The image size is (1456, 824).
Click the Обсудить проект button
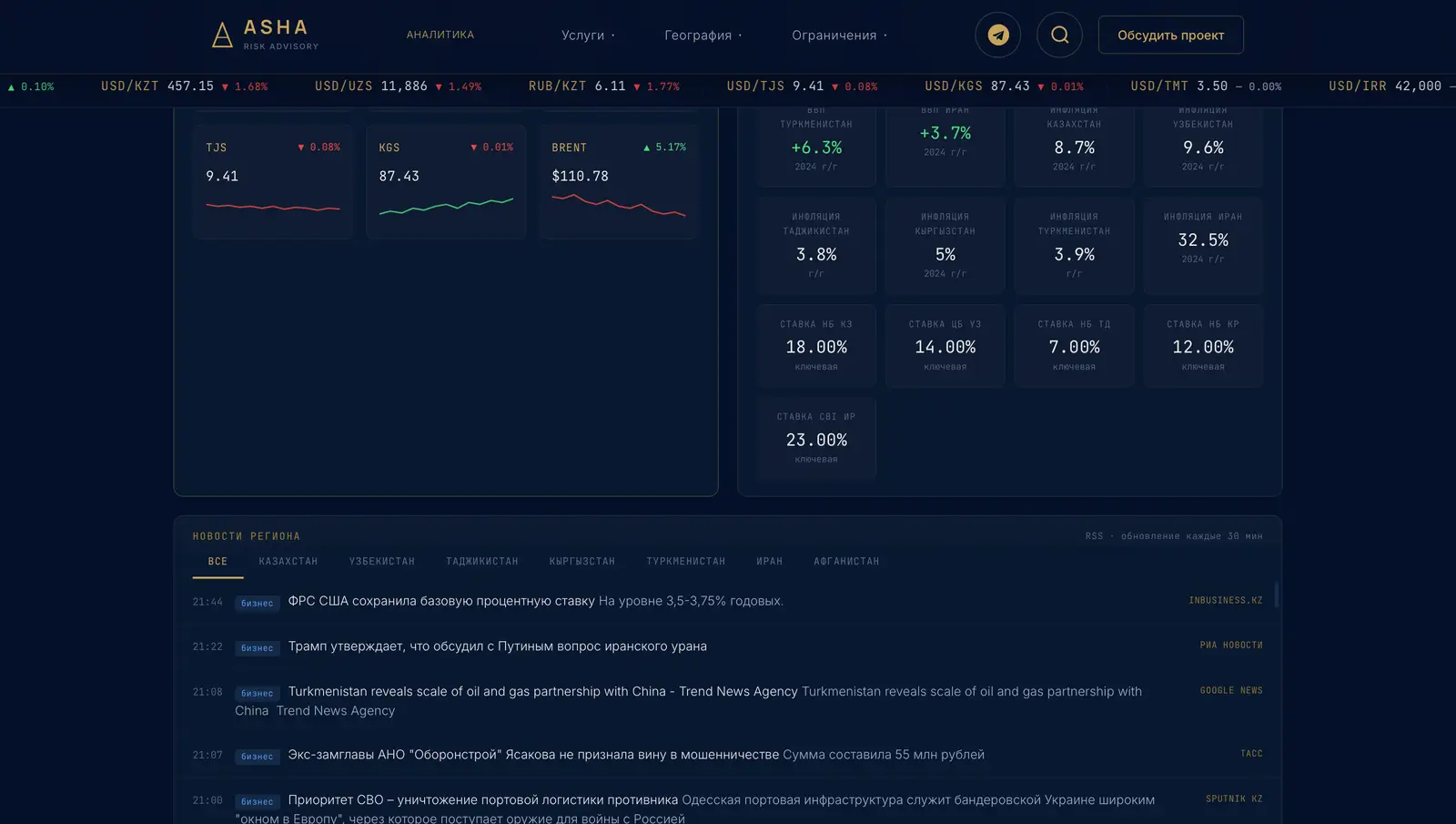click(1171, 35)
